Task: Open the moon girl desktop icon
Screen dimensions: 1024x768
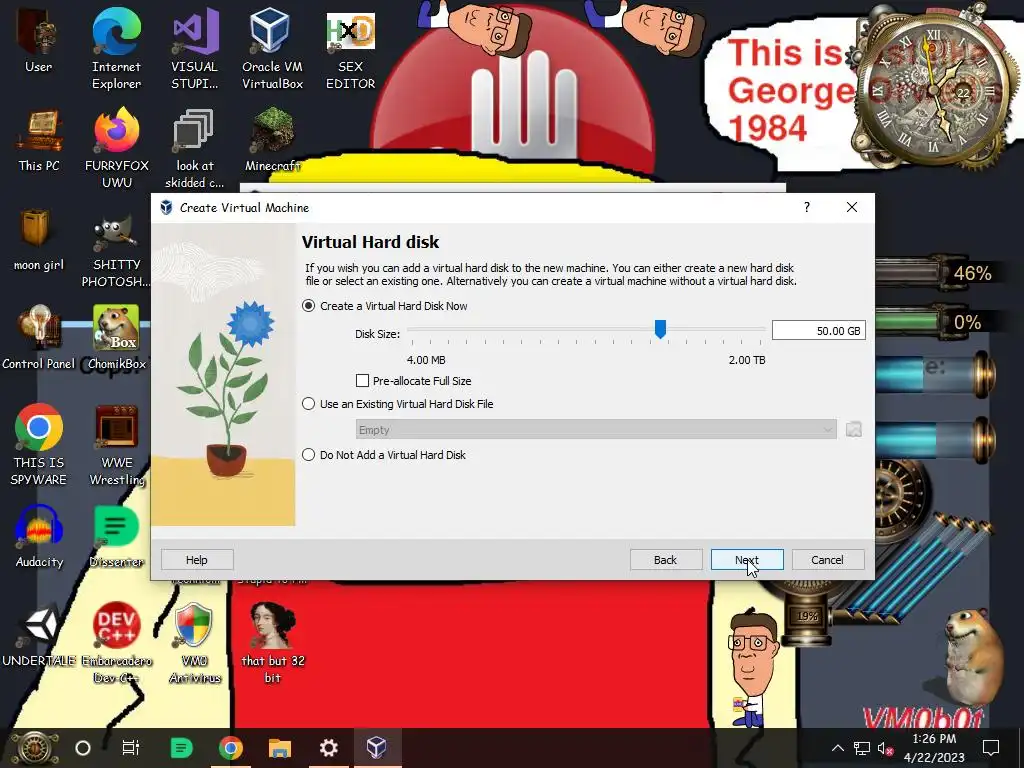Action: [39, 240]
